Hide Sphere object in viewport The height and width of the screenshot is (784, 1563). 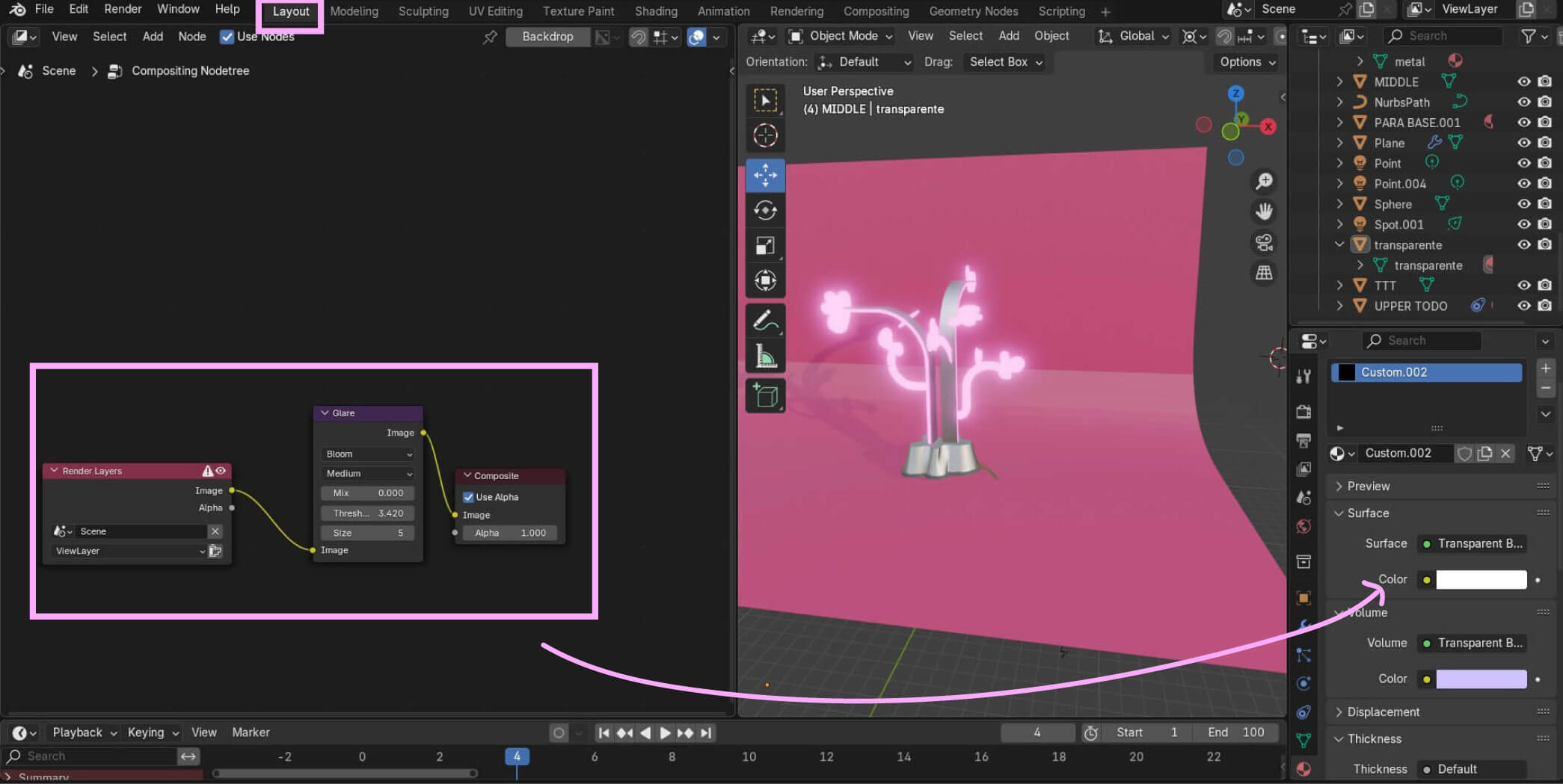click(1523, 203)
